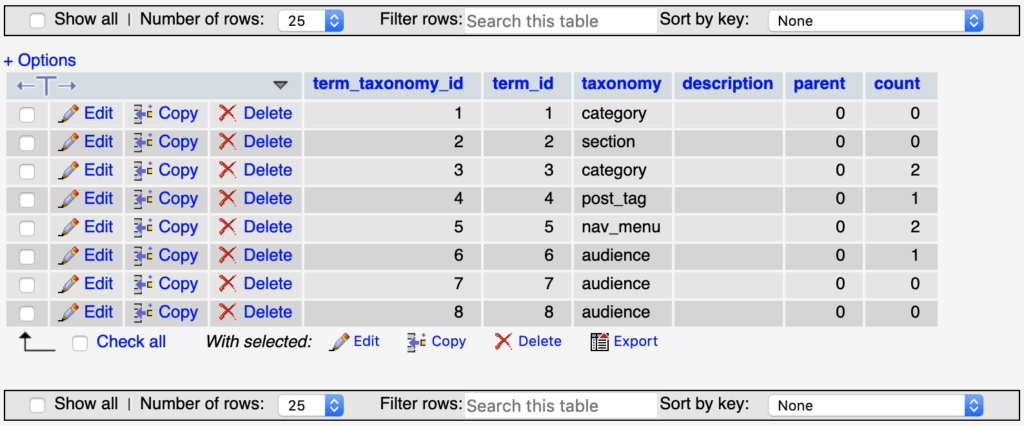Click the Edit pencil icon for the nav_menu row
Image resolution: width=1024 pixels, height=426 pixels.
[x=69, y=227]
